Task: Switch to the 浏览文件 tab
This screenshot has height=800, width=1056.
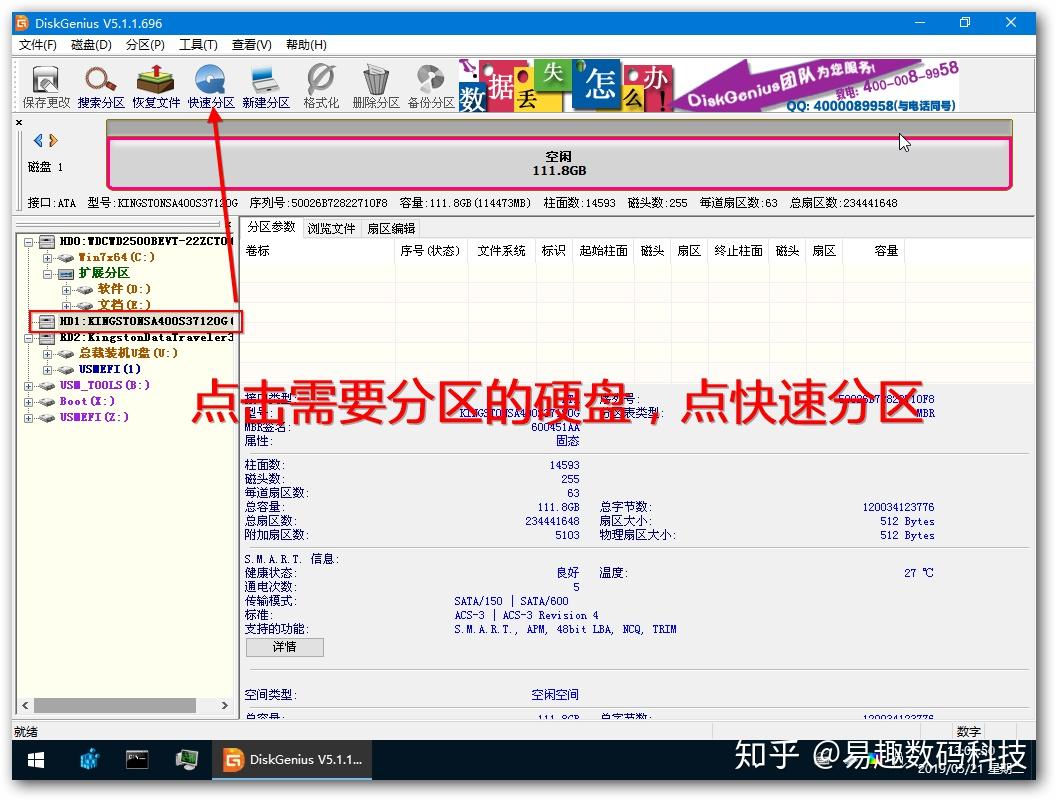Action: [x=331, y=228]
